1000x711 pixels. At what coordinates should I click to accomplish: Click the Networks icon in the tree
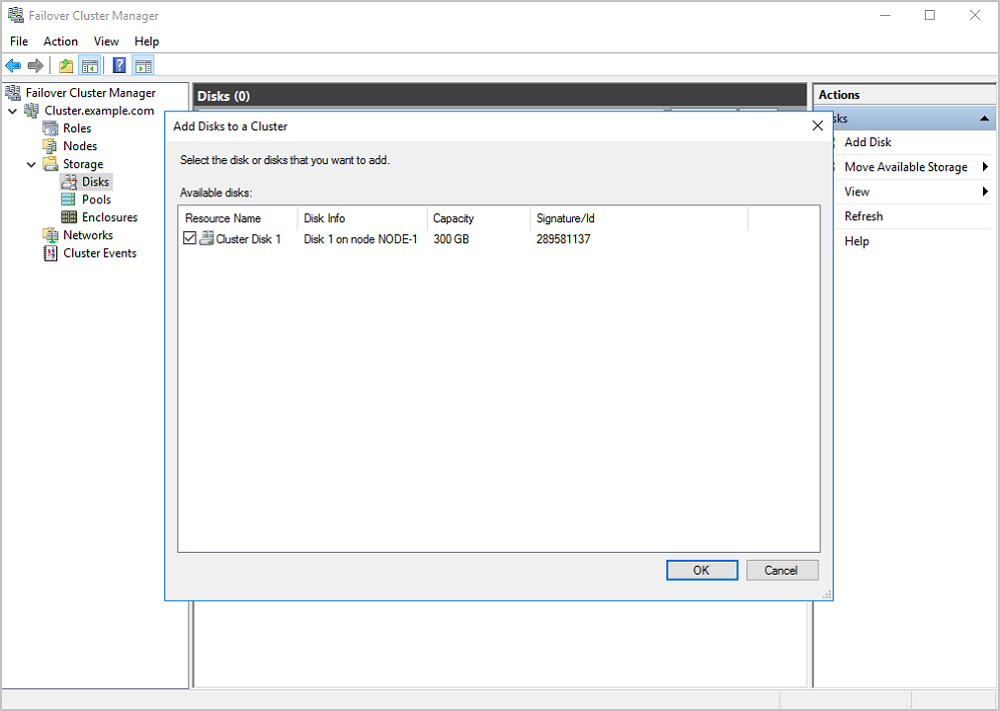coord(50,235)
